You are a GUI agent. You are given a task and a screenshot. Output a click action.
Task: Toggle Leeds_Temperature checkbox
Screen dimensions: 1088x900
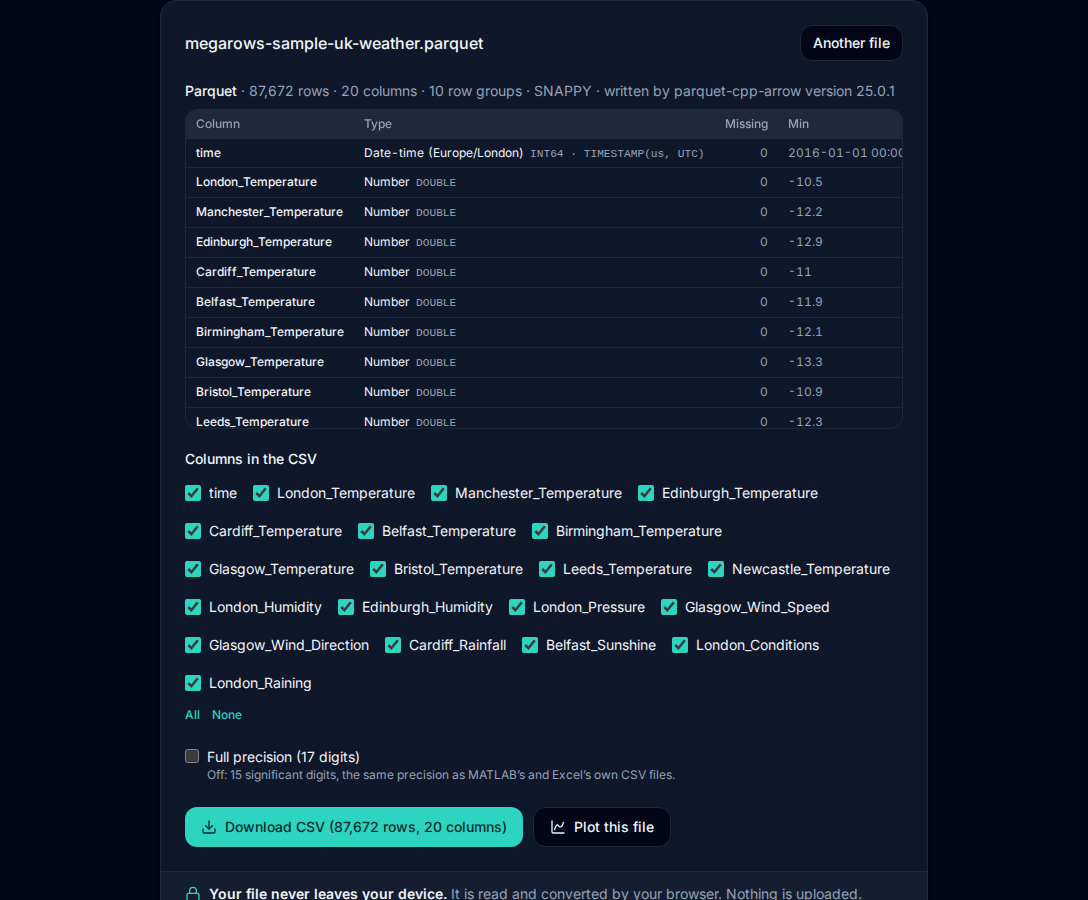[x=547, y=570]
